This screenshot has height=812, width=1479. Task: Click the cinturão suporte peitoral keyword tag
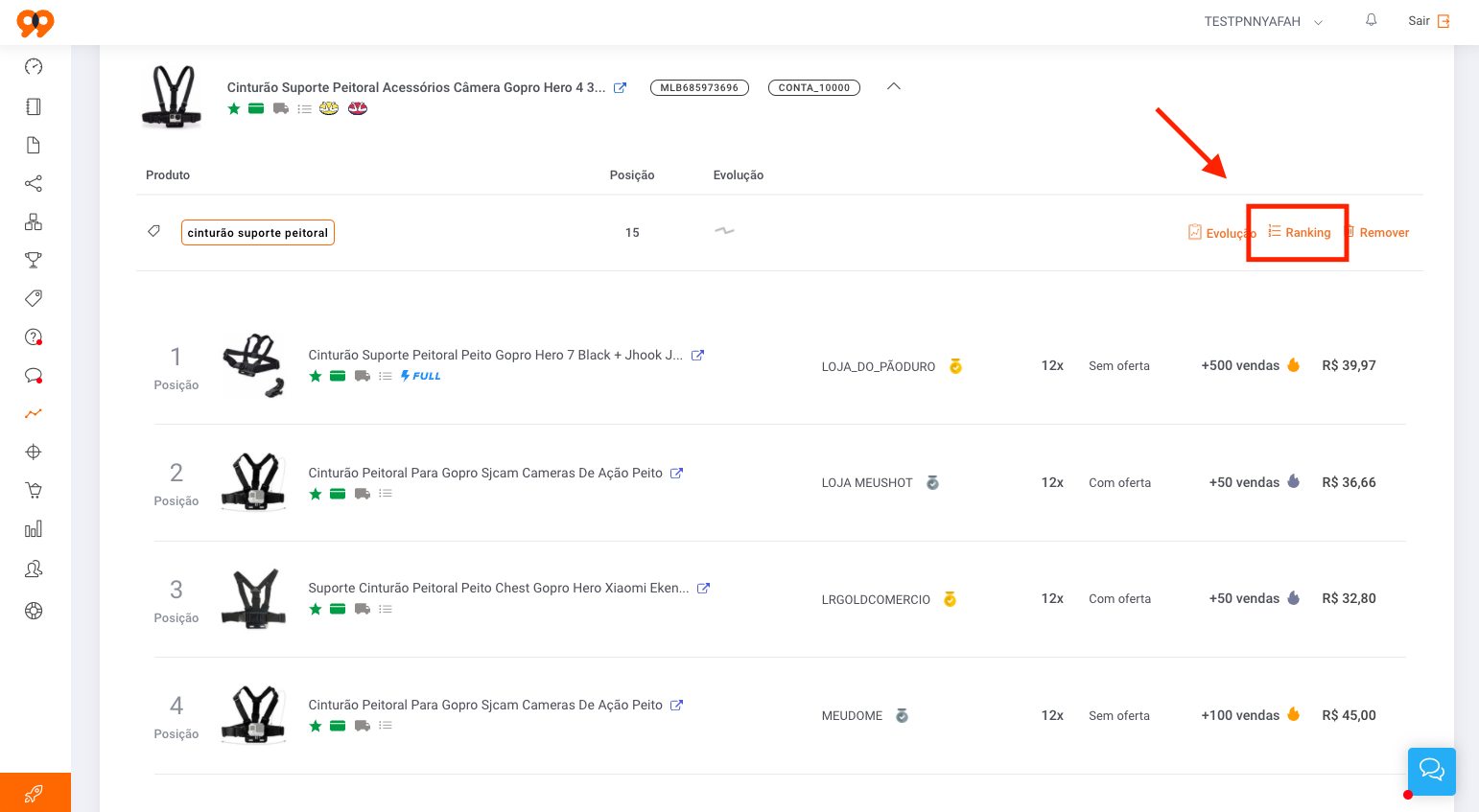tap(258, 233)
